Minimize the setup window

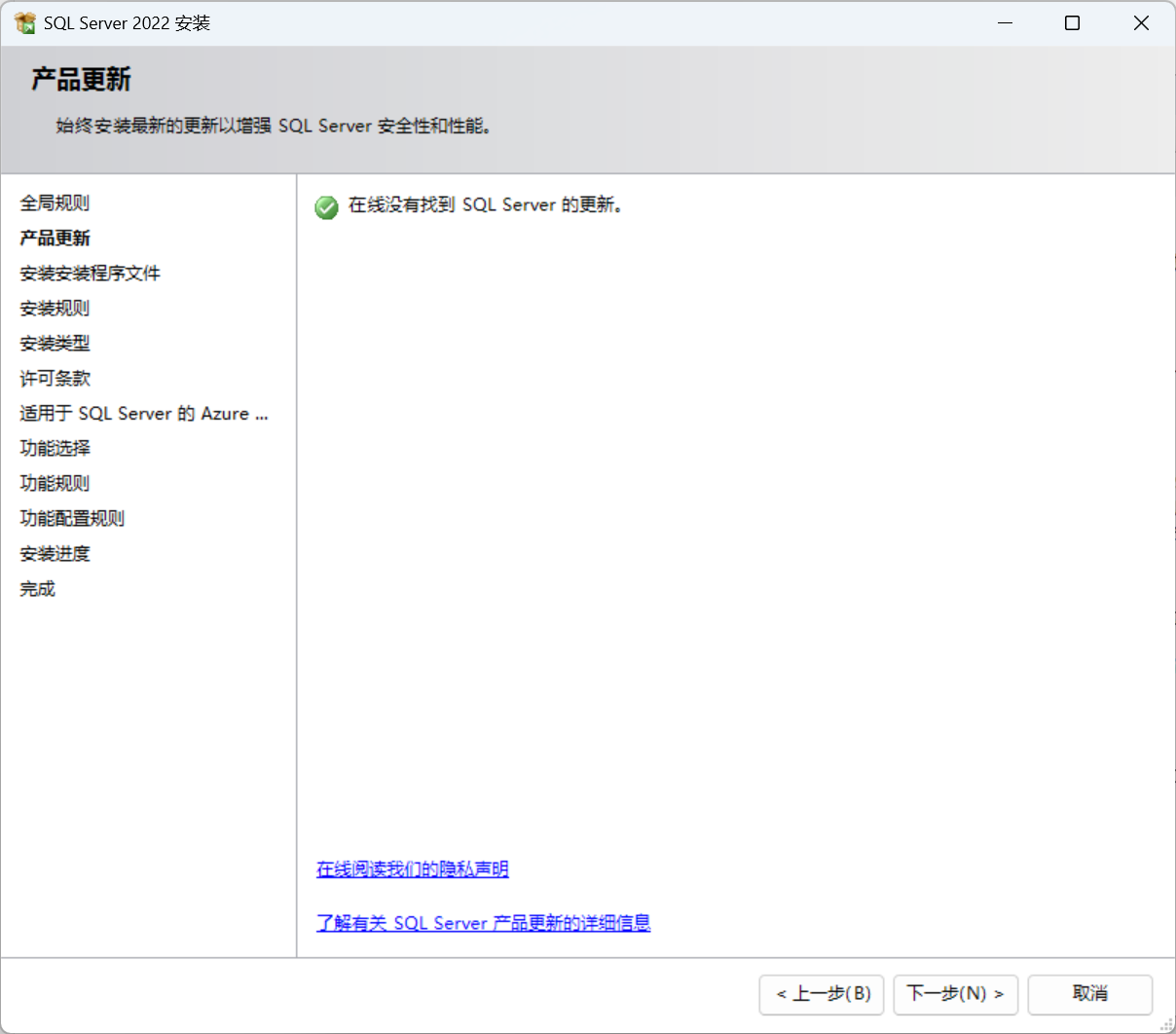tap(1006, 22)
